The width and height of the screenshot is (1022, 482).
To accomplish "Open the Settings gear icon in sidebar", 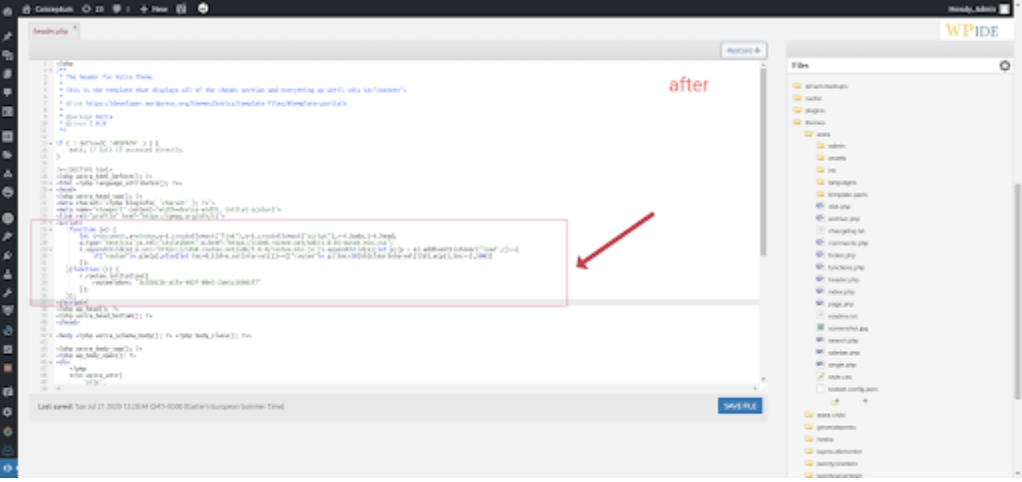I will pos(8,412).
